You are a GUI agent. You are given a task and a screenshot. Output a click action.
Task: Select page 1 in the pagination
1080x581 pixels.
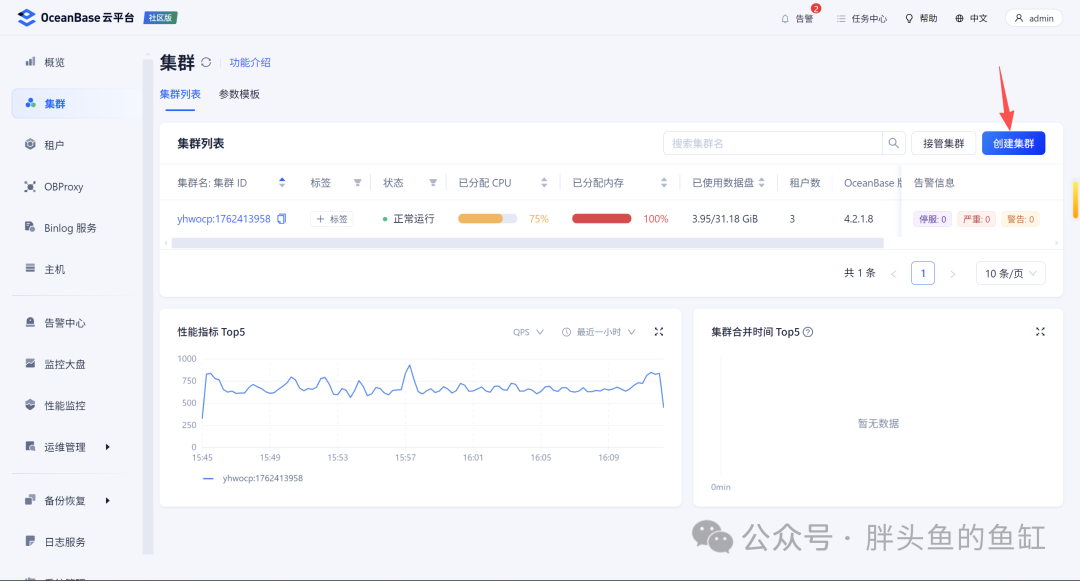point(923,273)
